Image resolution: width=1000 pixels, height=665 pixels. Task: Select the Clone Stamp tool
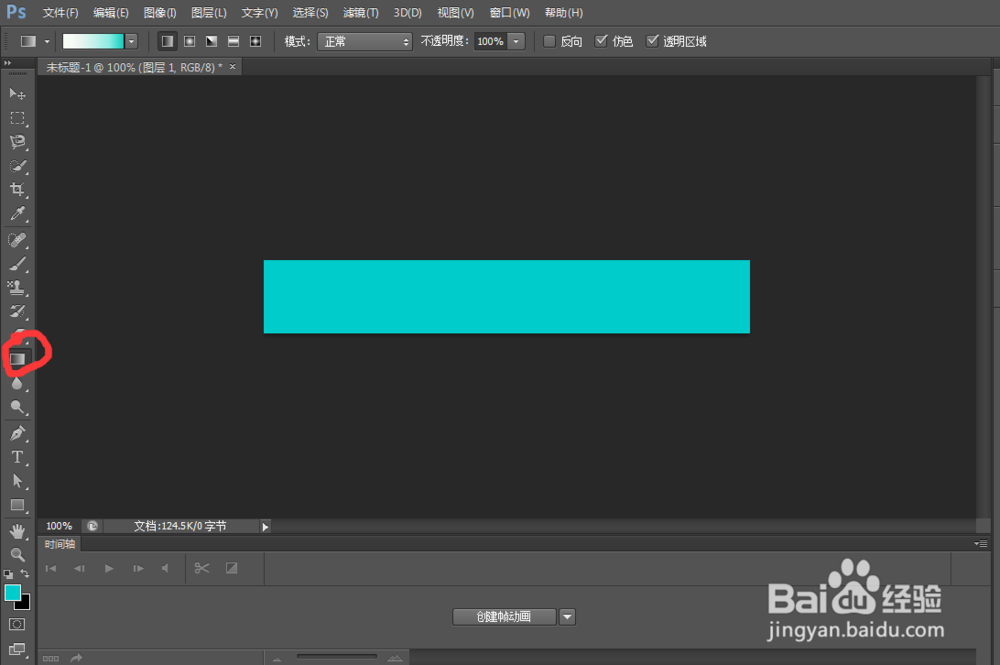pyautogui.click(x=17, y=288)
